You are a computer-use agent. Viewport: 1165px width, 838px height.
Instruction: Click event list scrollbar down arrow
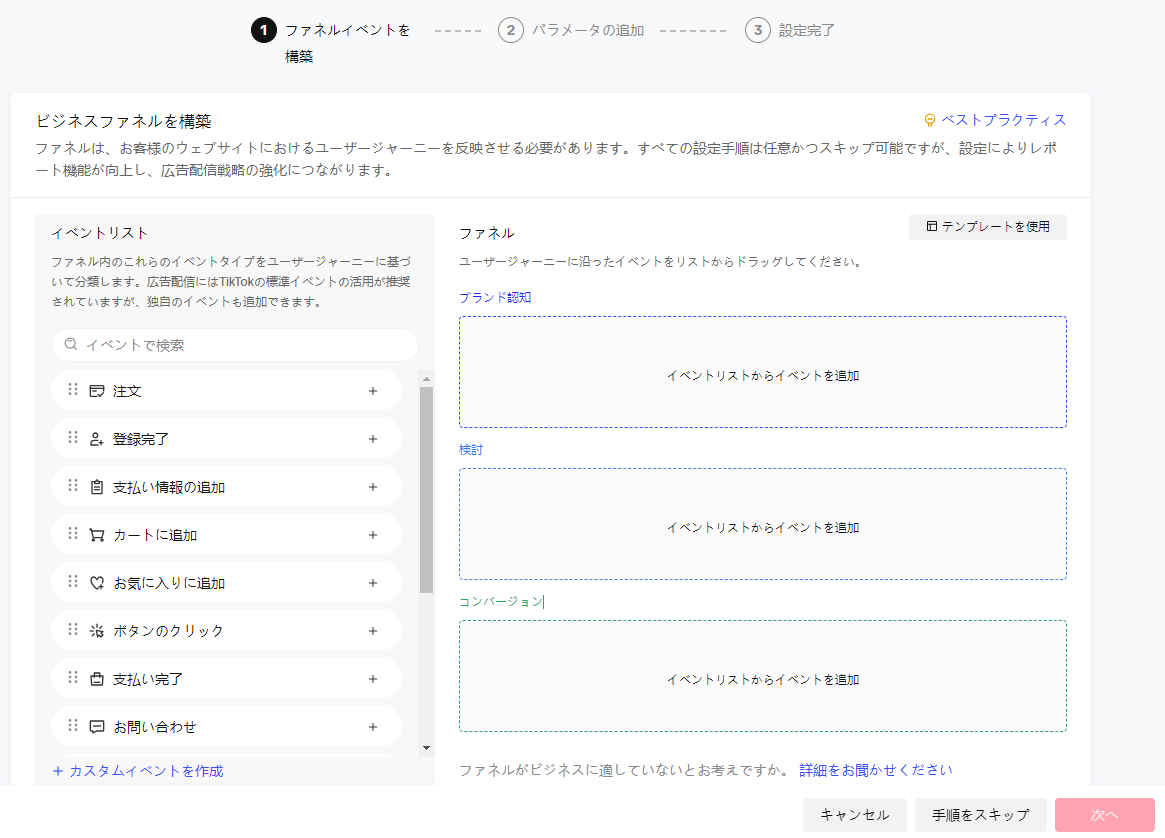pos(426,748)
